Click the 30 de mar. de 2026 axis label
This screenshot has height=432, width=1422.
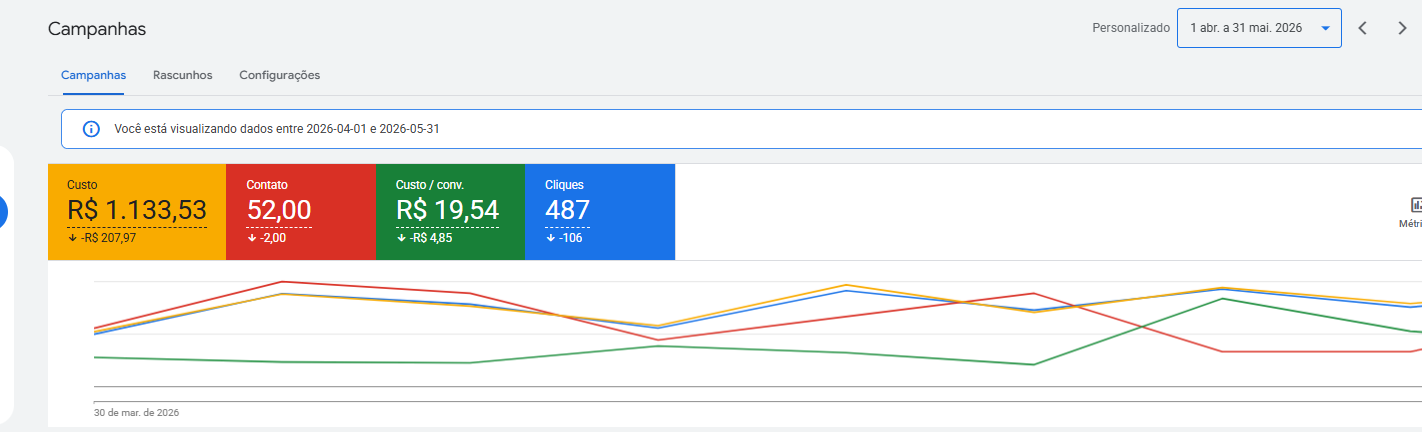point(137,412)
